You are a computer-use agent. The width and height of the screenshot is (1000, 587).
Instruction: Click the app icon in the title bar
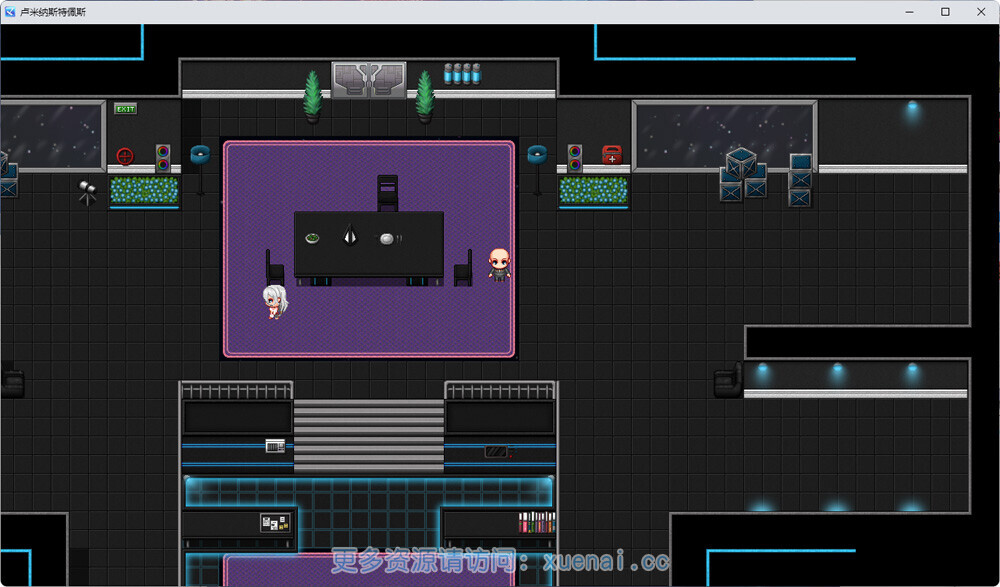point(10,11)
